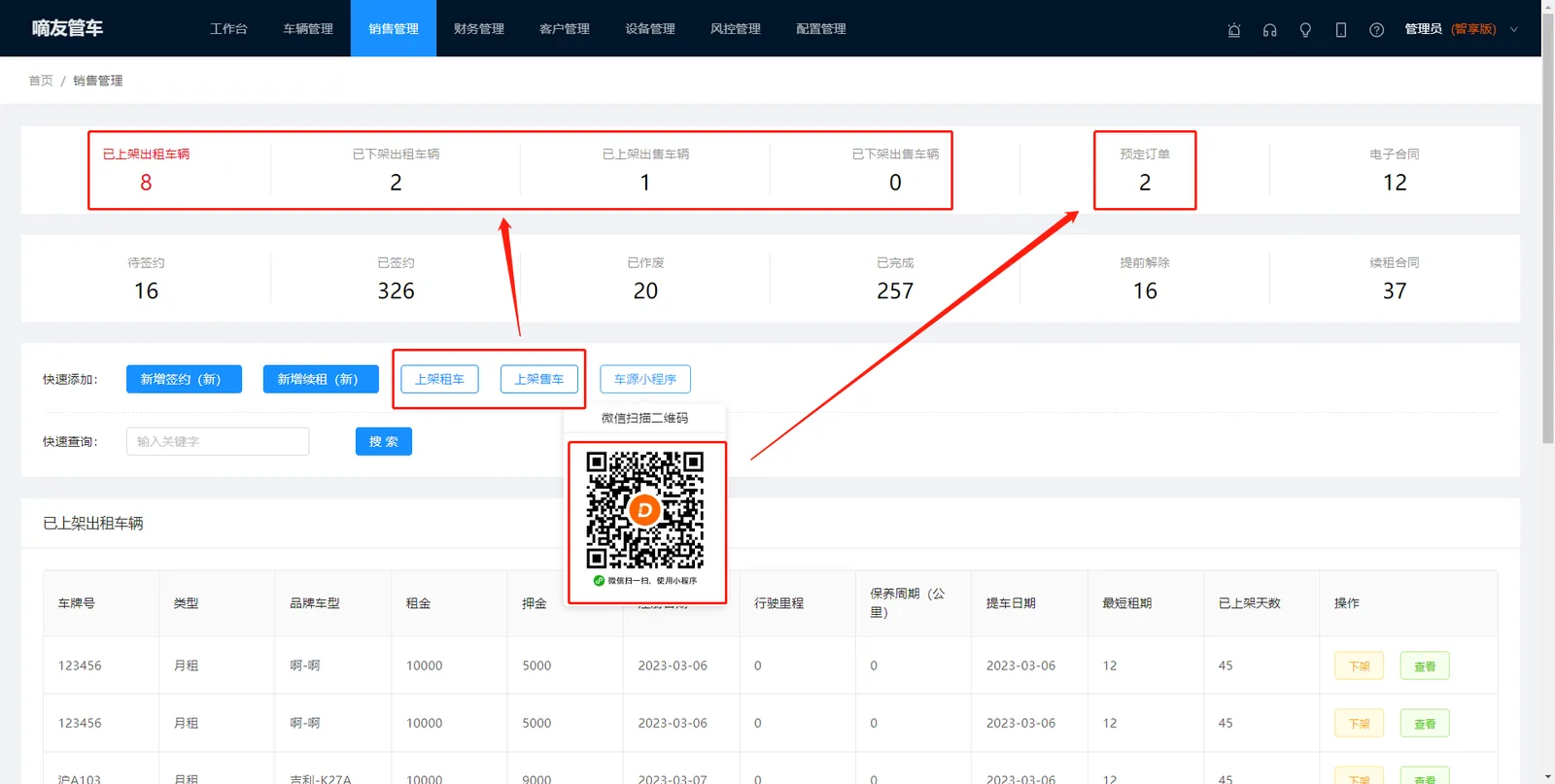
Task: Click 下架 for the first vehicle row
Action: [x=1359, y=666]
